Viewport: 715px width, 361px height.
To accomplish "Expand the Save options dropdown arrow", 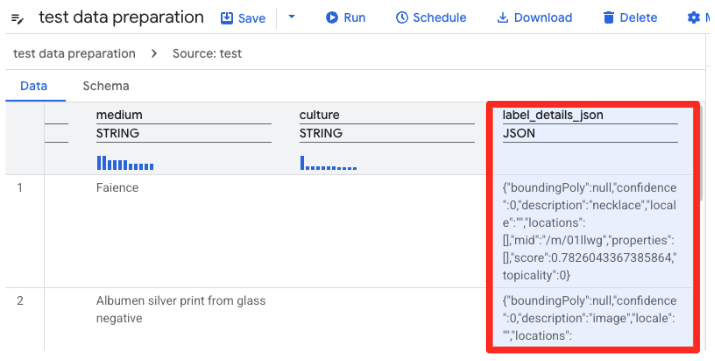I will click(292, 17).
